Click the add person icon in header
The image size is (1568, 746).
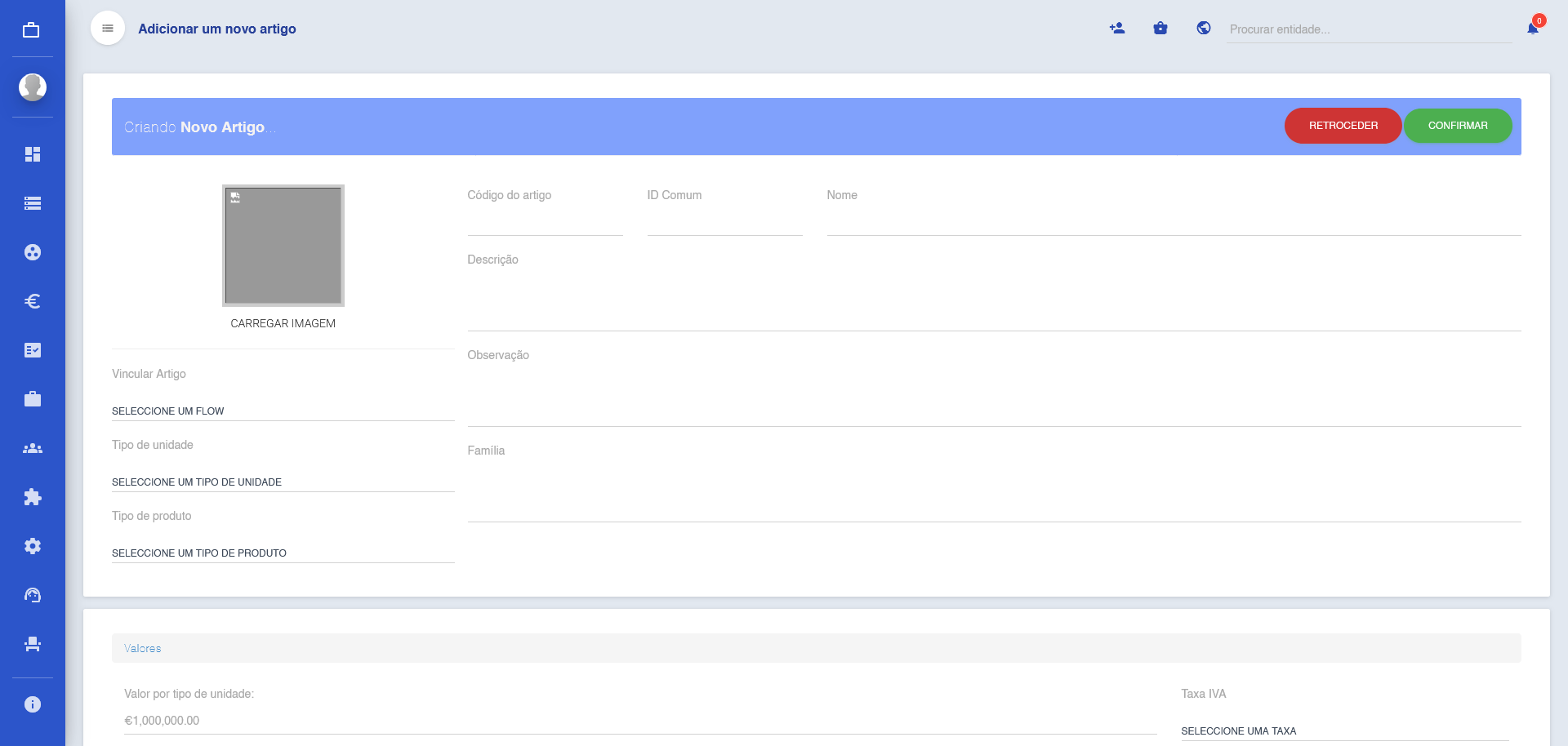click(1117, 29)
